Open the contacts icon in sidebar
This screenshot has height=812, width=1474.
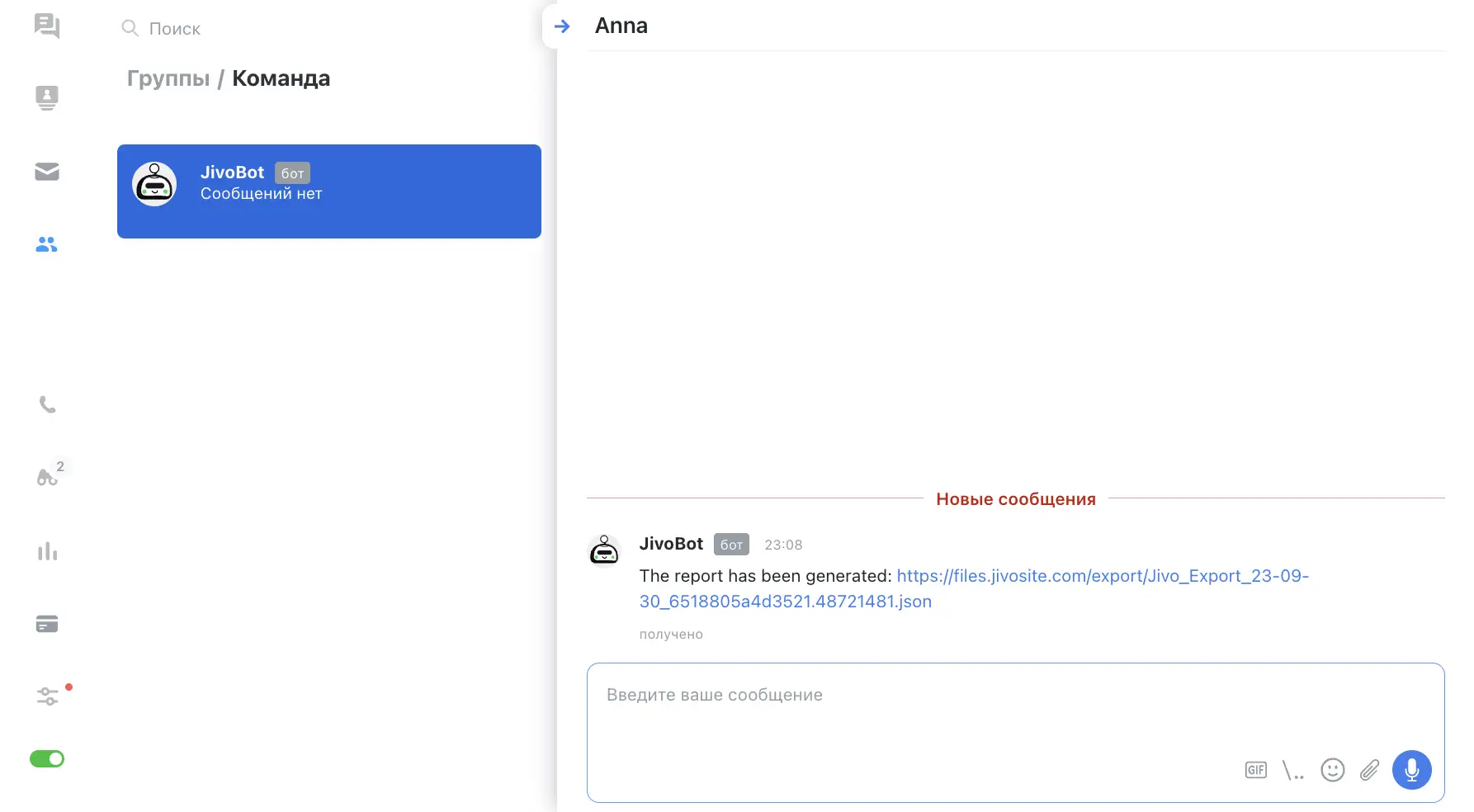[47, 97]
